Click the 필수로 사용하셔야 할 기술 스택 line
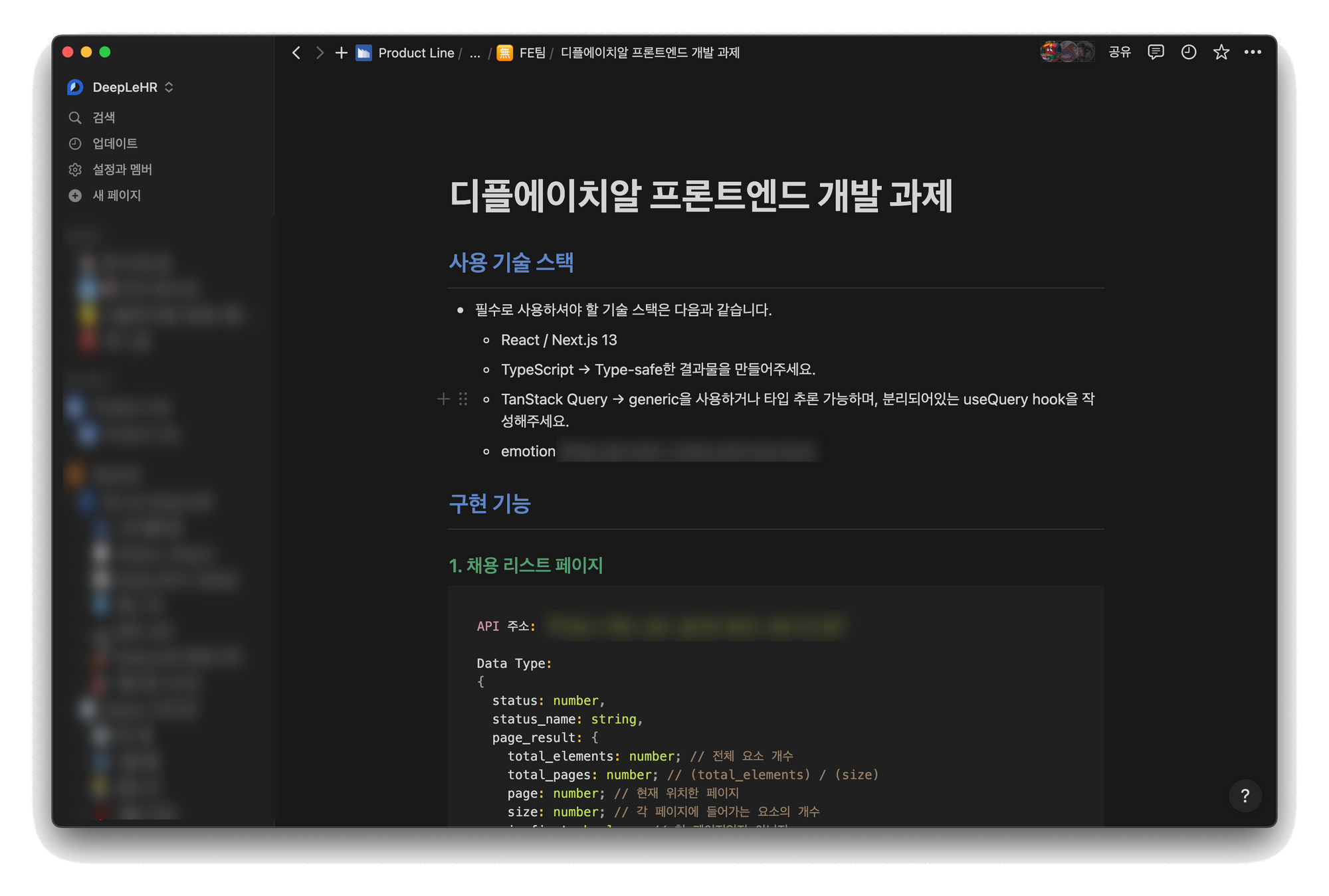The width and height of the screenshot is (1329, 896). point(623,310)
